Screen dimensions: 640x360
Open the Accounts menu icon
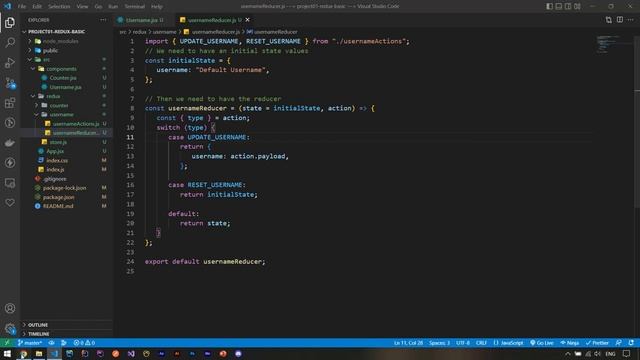tap(10, 308)
